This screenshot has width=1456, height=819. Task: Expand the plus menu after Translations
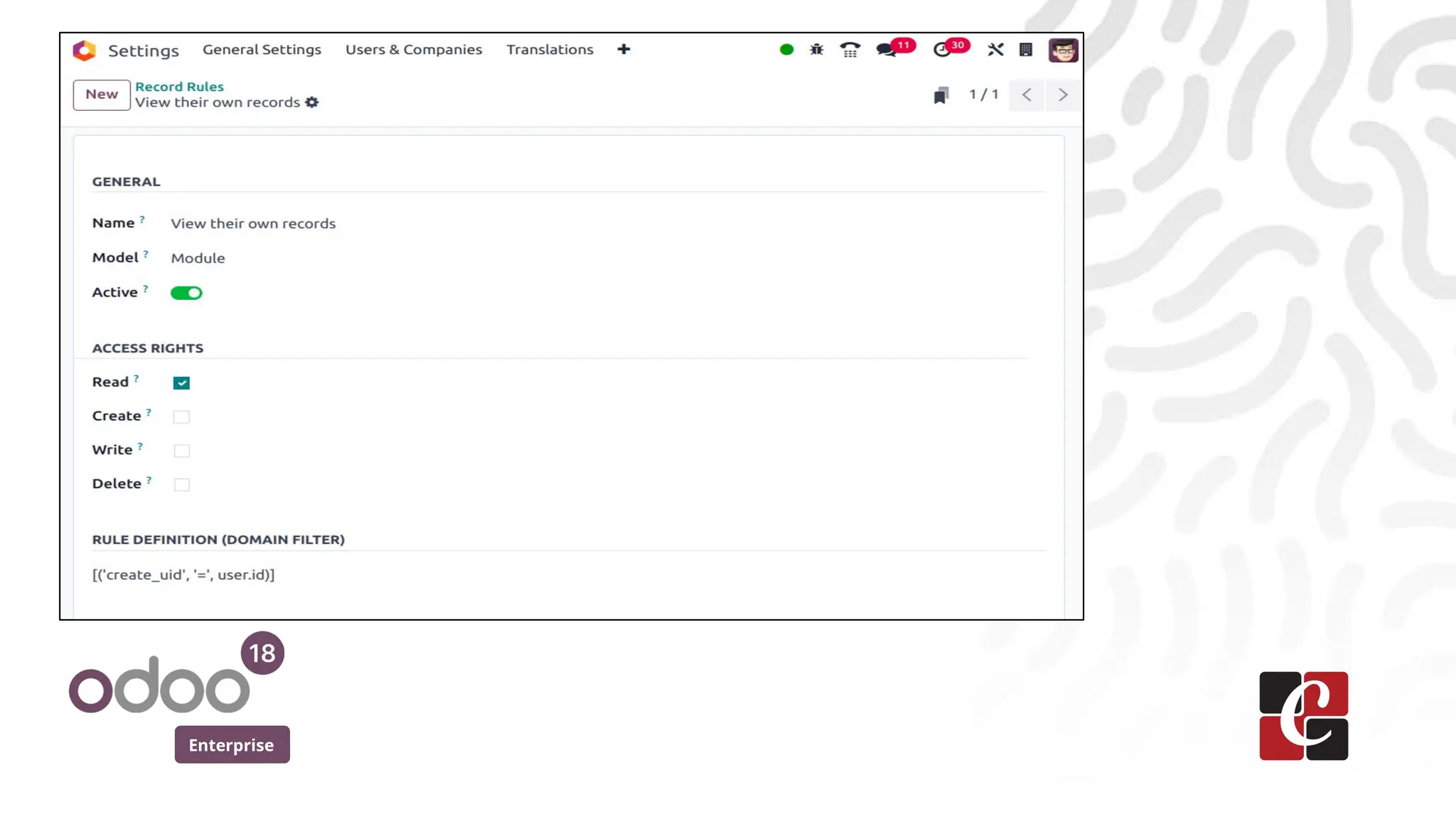point(623,50)
